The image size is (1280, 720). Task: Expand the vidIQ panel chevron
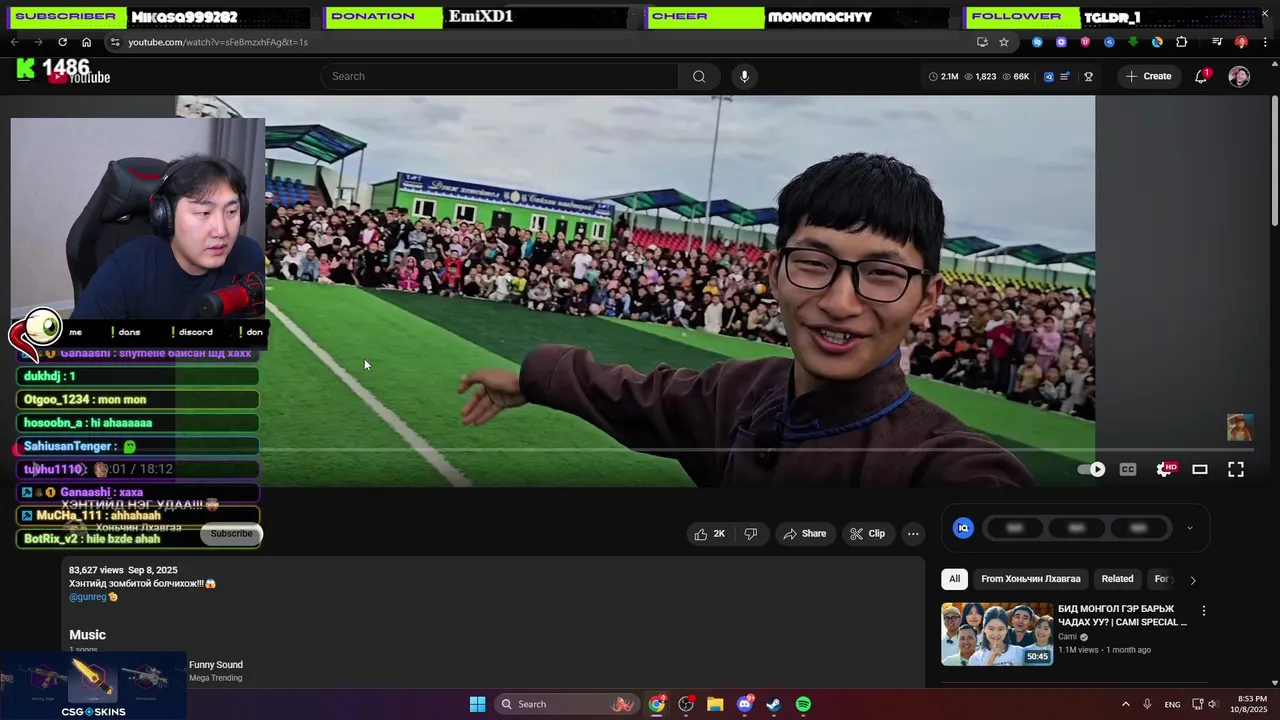click(x=1189, y=528)
